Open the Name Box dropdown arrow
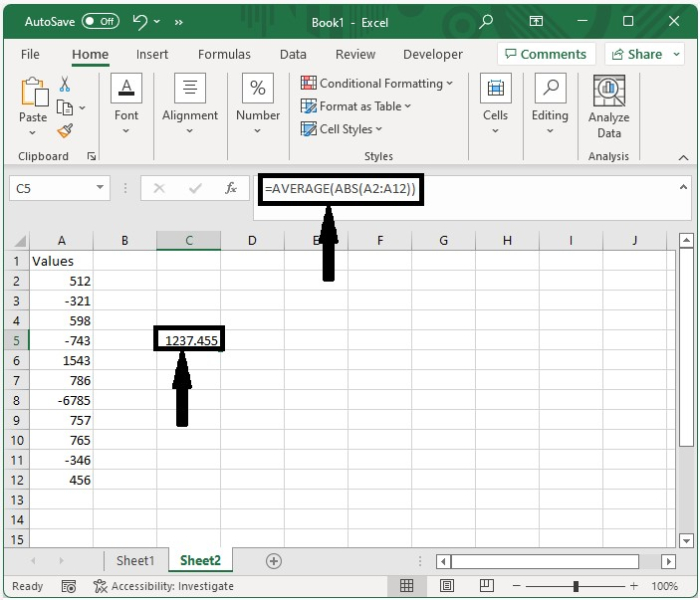Image resolution: width=700 pixels, height=600 pixels. click(100, 188)
